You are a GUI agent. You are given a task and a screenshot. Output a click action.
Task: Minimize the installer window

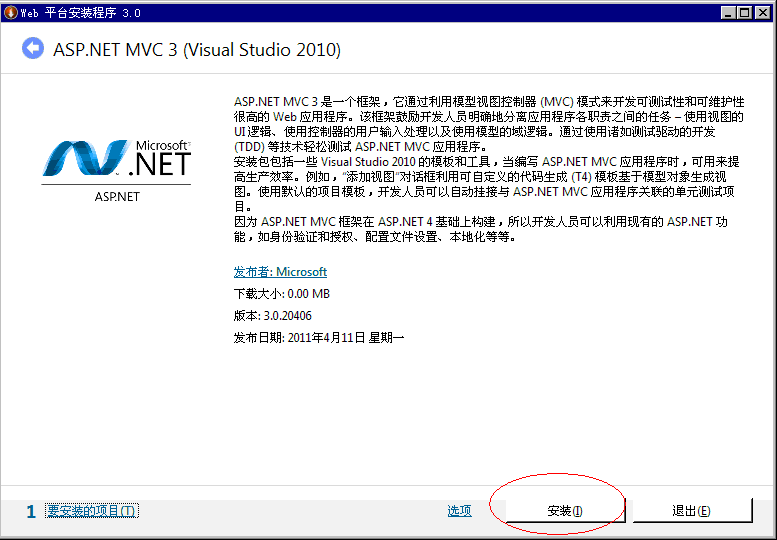(728, 13)
